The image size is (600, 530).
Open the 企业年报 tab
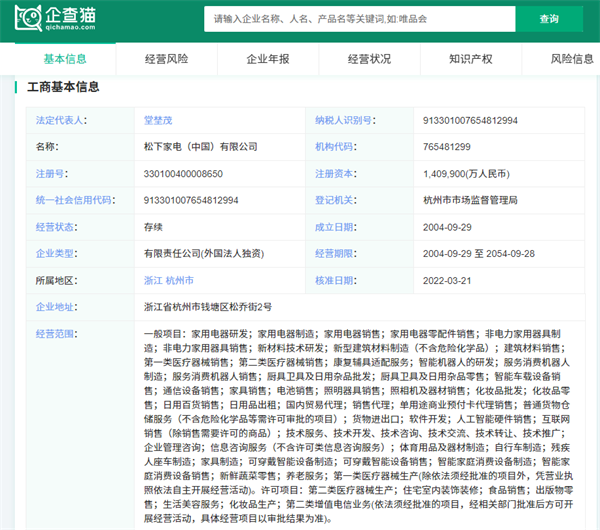268,59
